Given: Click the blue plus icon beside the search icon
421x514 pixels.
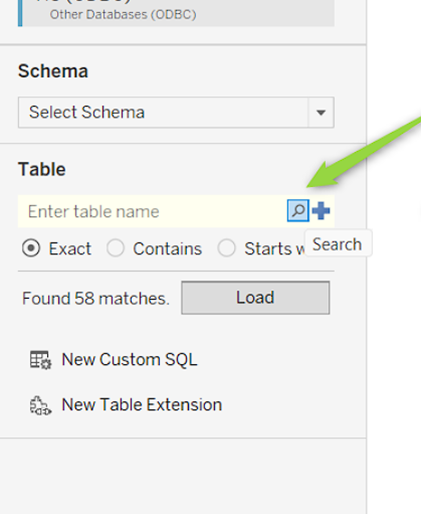Looking at the screenshot, I should pyautogui.click(x=321, y=211).
